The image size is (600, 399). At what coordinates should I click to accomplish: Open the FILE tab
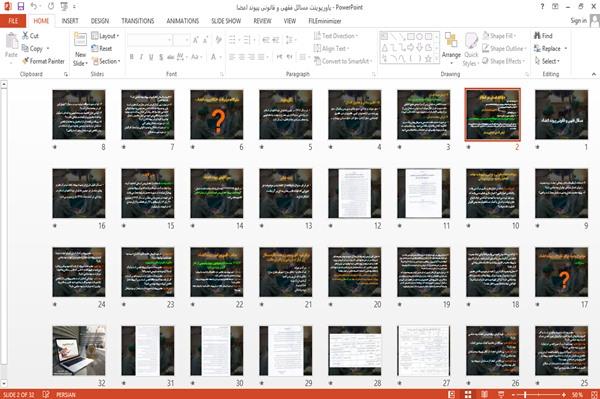coord(13,21)
